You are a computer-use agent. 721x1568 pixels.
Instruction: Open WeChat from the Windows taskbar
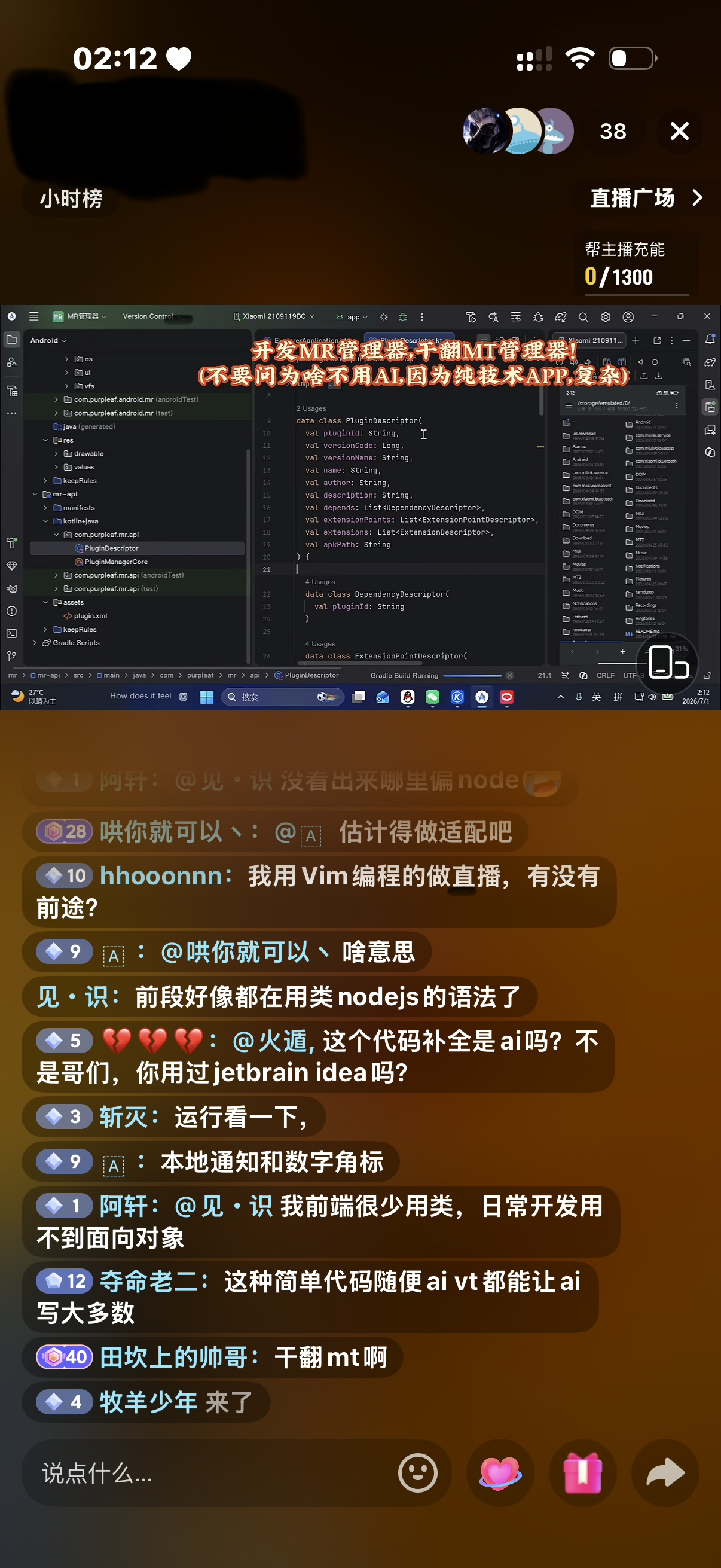click(x=432, y=697)
